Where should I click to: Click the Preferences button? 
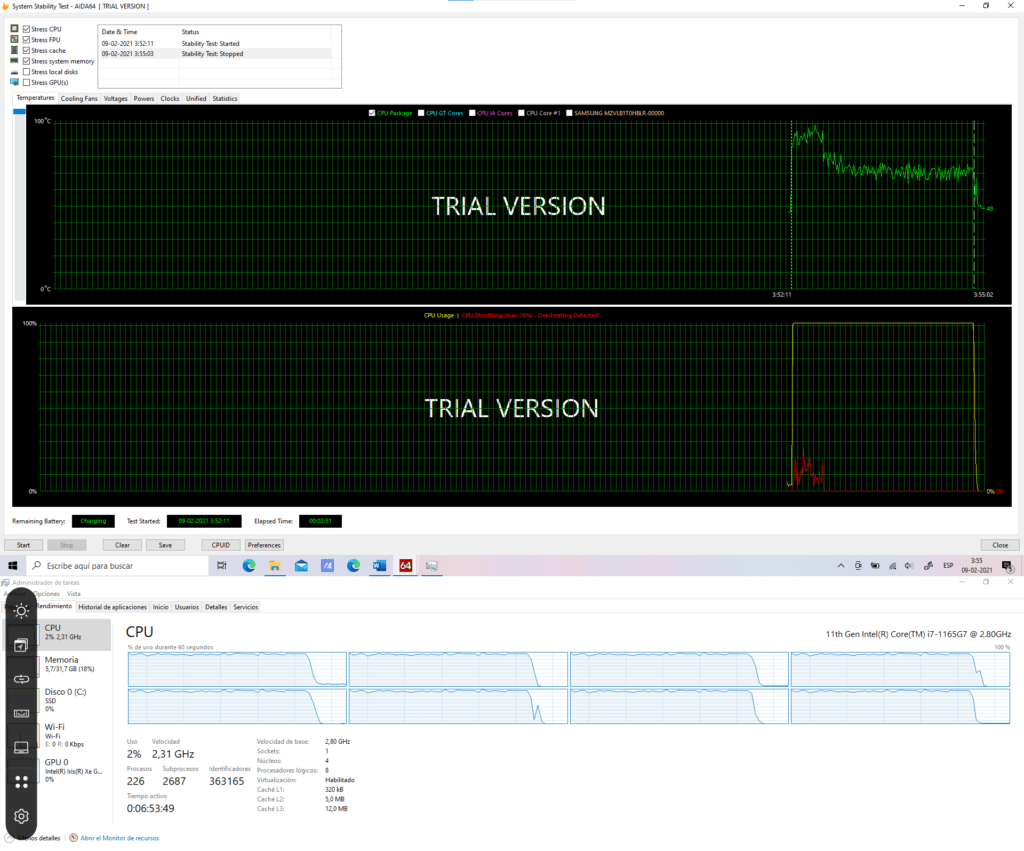(x=264, y=545)
